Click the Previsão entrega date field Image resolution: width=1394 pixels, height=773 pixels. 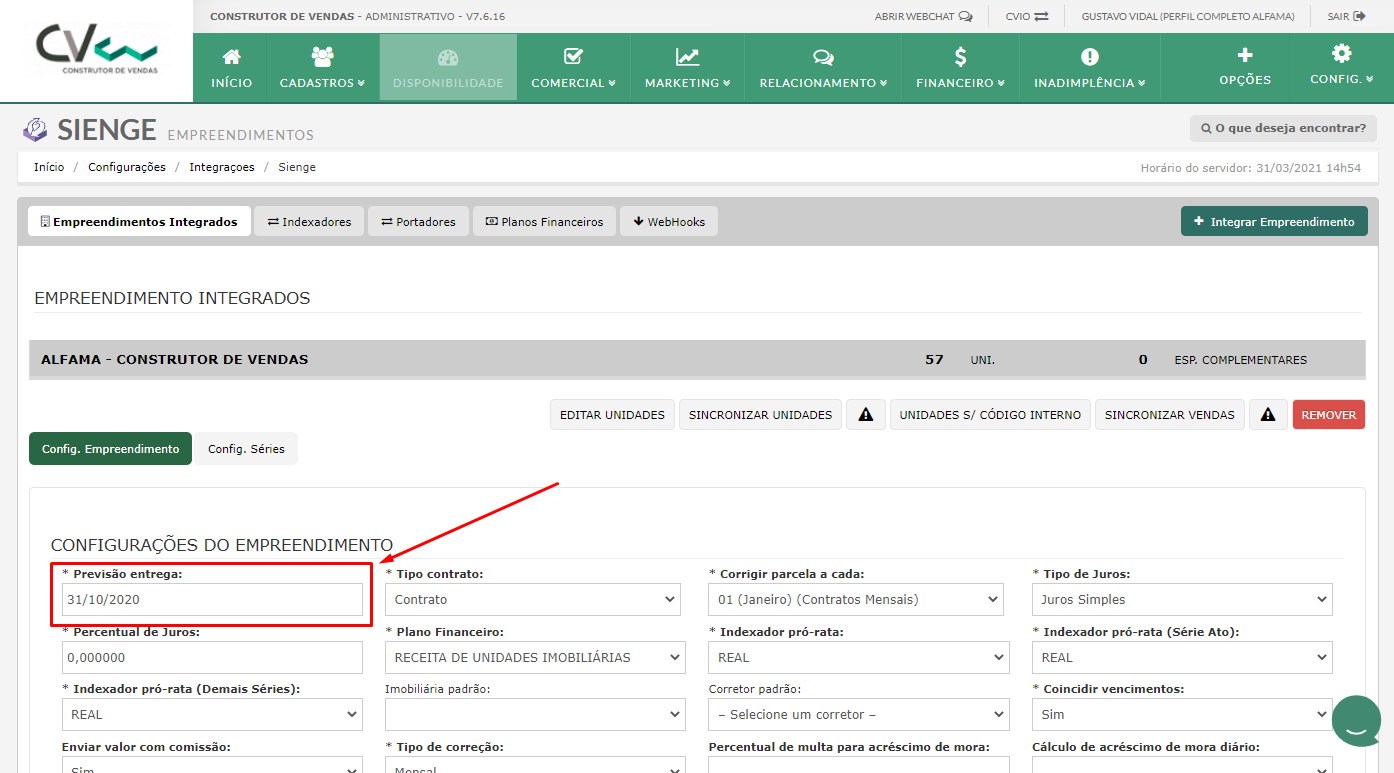[x=212, y=599]
